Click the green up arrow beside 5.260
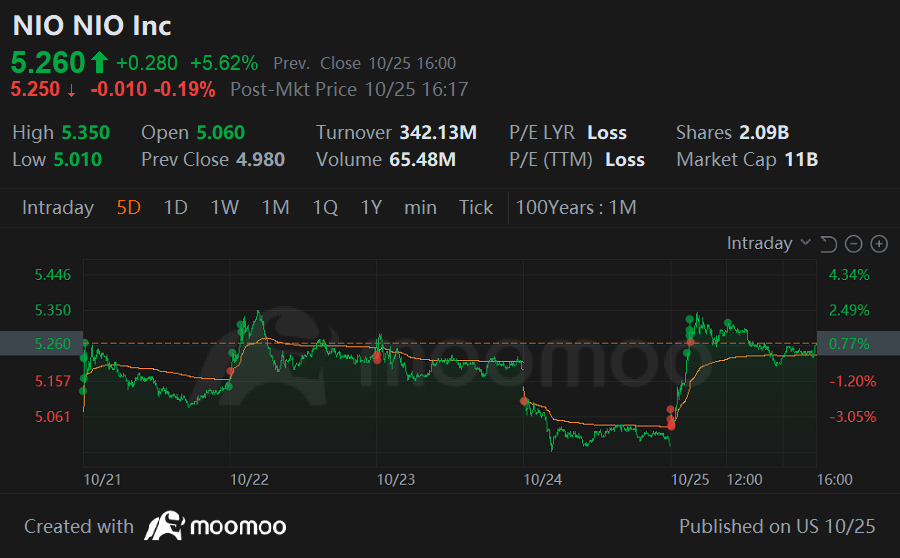The image size is (900, 558). [99, 62]
